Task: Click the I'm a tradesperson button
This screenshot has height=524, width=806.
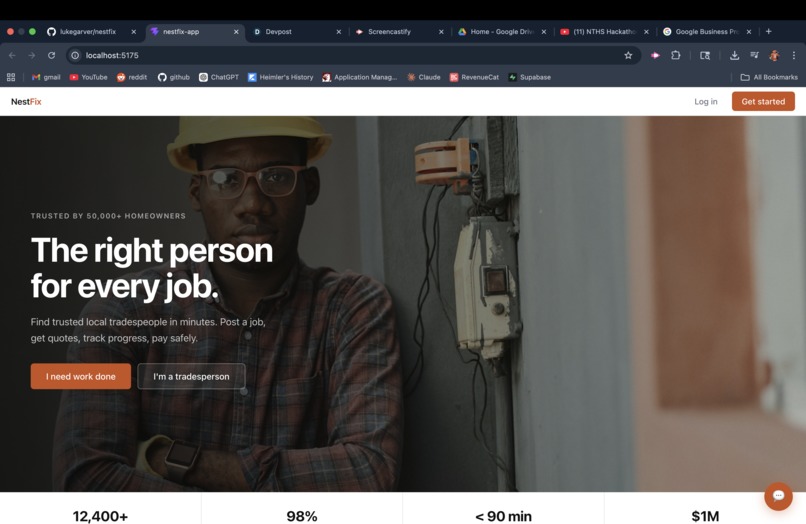Action: (191, 376)
